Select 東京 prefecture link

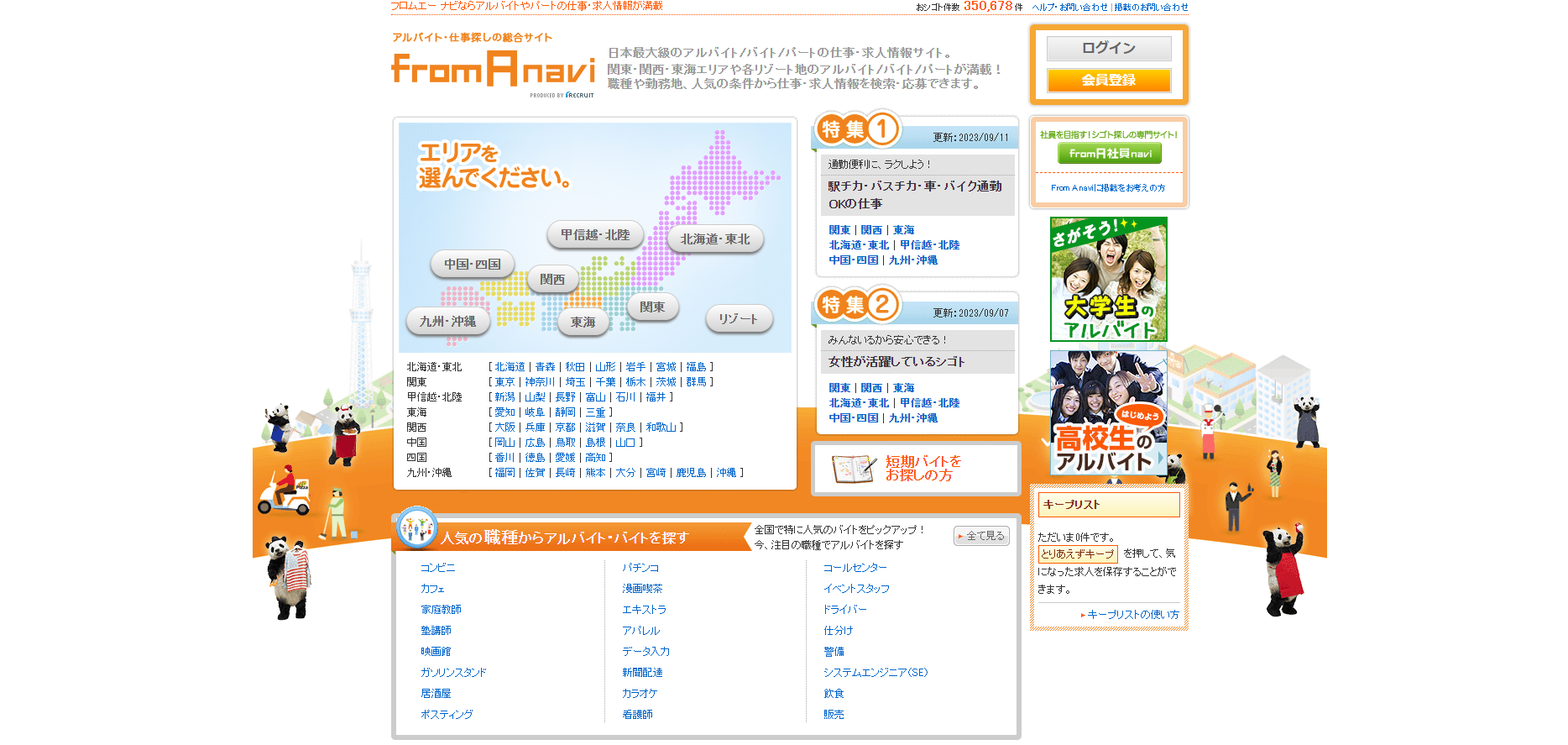point(504,382)
